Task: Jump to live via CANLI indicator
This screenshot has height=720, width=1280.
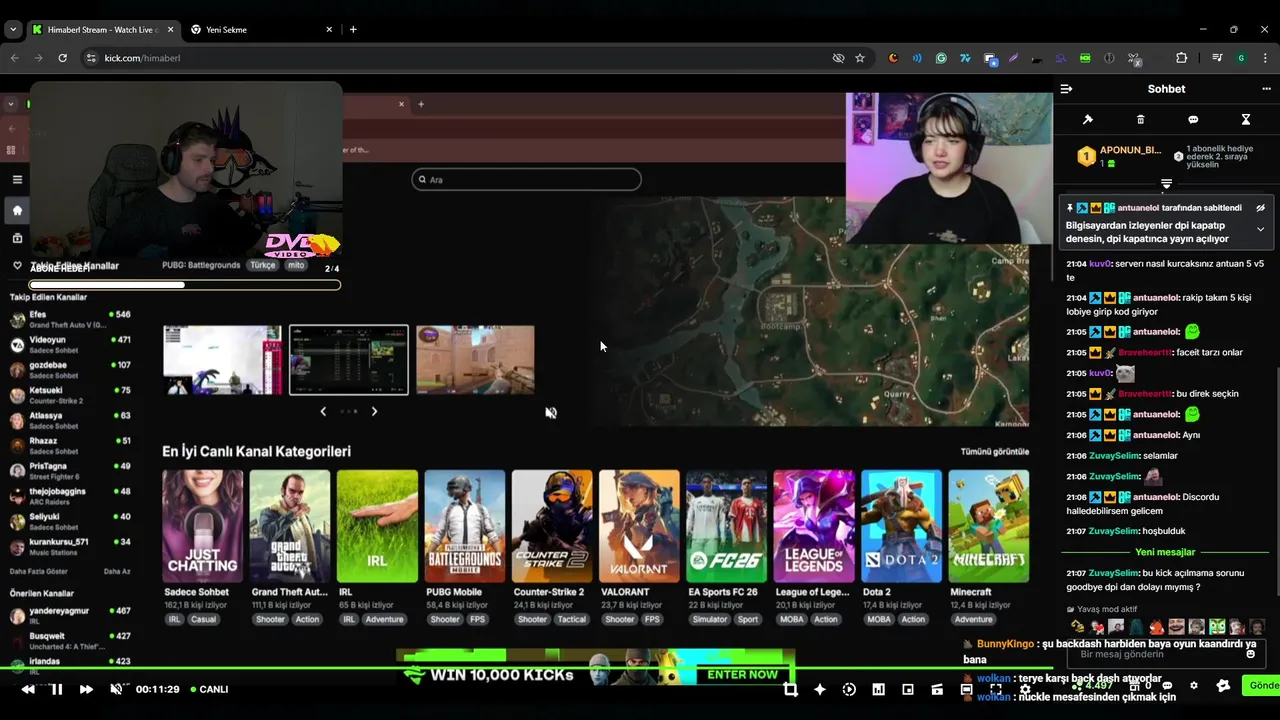Action: (208, 689)
